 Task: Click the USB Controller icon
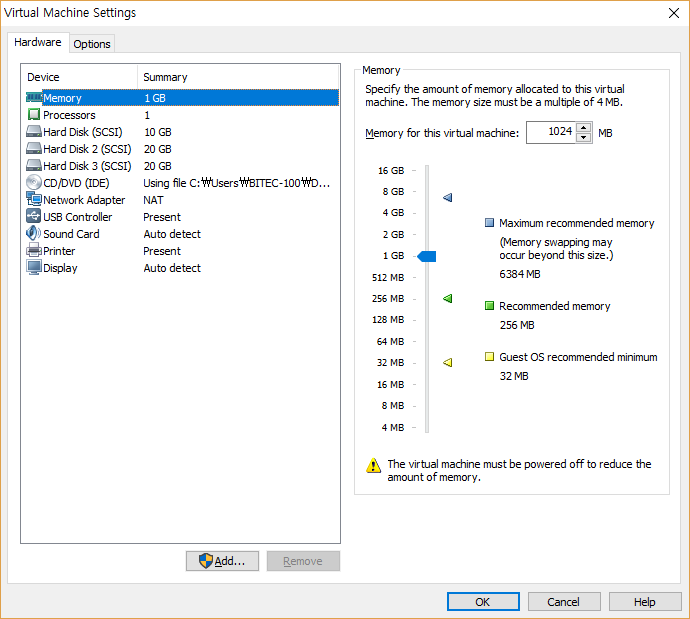click(x=34, y=216)
